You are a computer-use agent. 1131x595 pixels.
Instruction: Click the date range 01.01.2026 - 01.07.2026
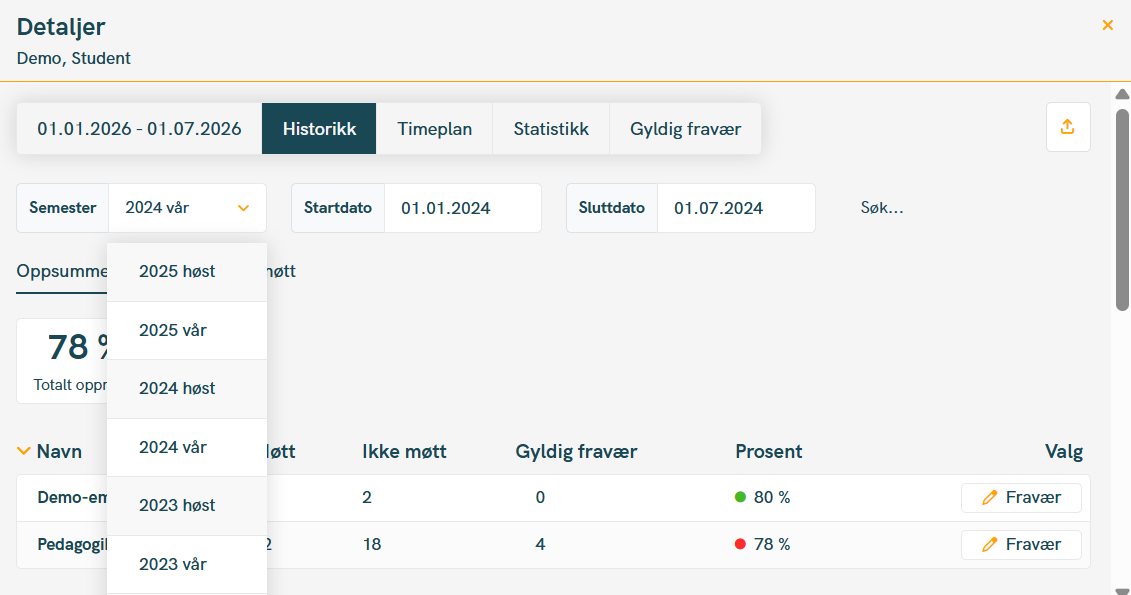click(139, 128)
